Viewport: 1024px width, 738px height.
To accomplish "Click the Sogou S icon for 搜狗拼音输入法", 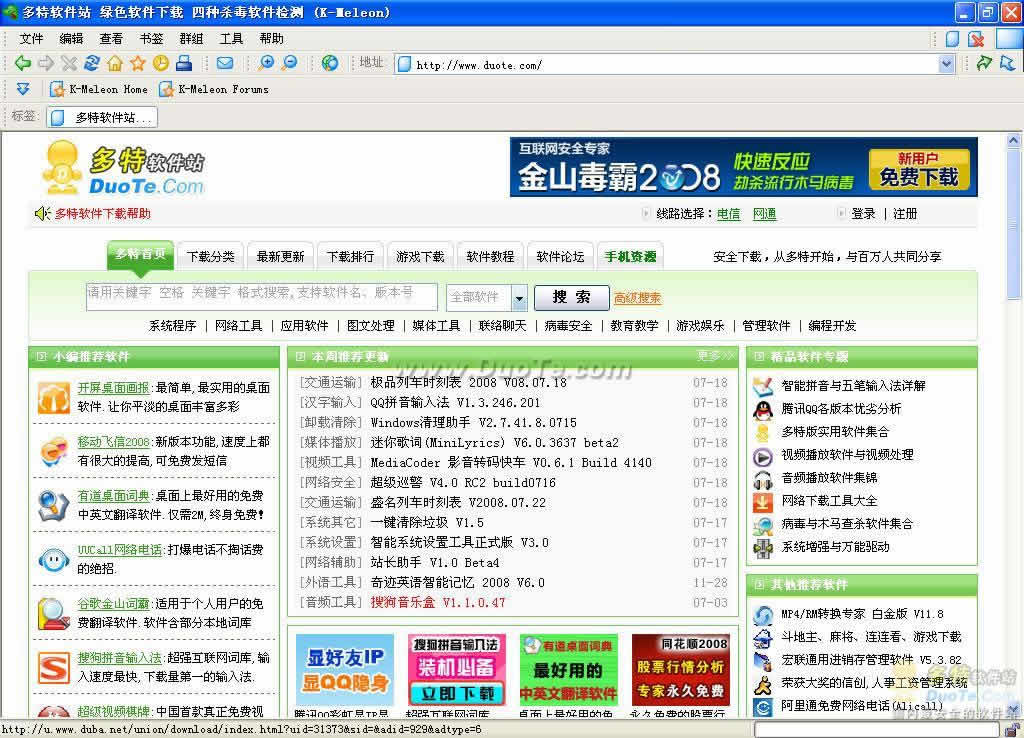I will point(54,667).
